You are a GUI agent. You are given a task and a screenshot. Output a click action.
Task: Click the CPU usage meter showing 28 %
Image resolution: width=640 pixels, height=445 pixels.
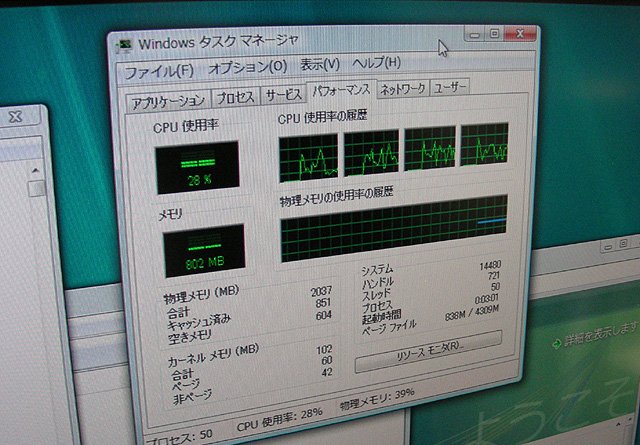198,167
